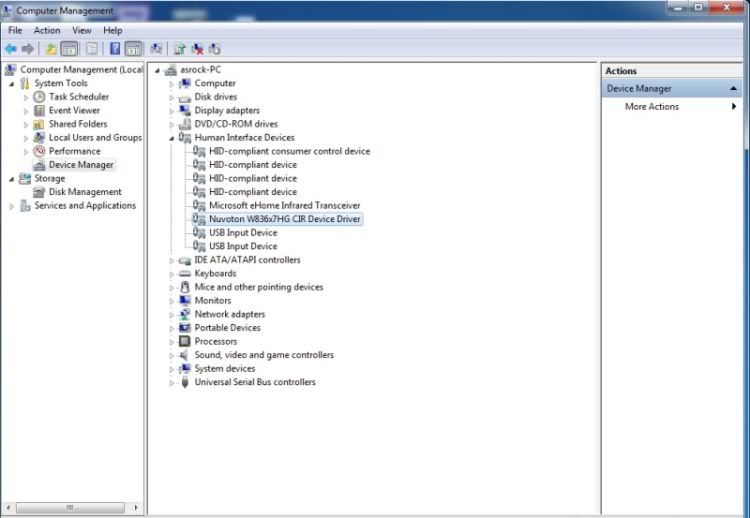Click the Up One Level folder icon

(x=51, y=49)
